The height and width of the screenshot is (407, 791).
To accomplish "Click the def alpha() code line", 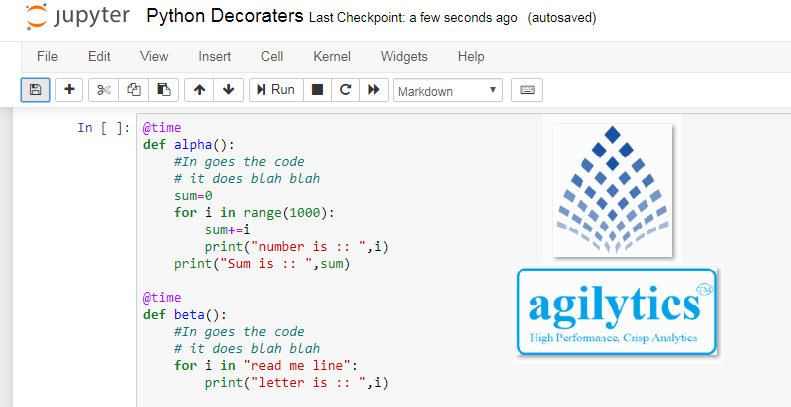I will 189,145.
